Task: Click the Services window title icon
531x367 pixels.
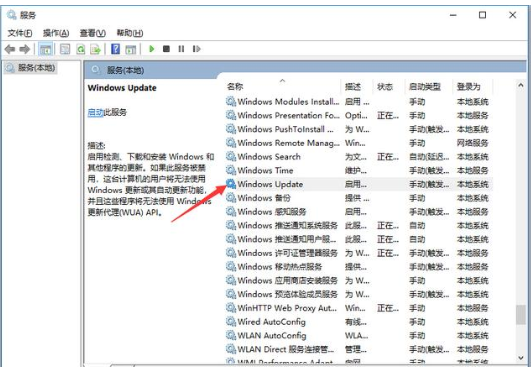Action: 12,15
